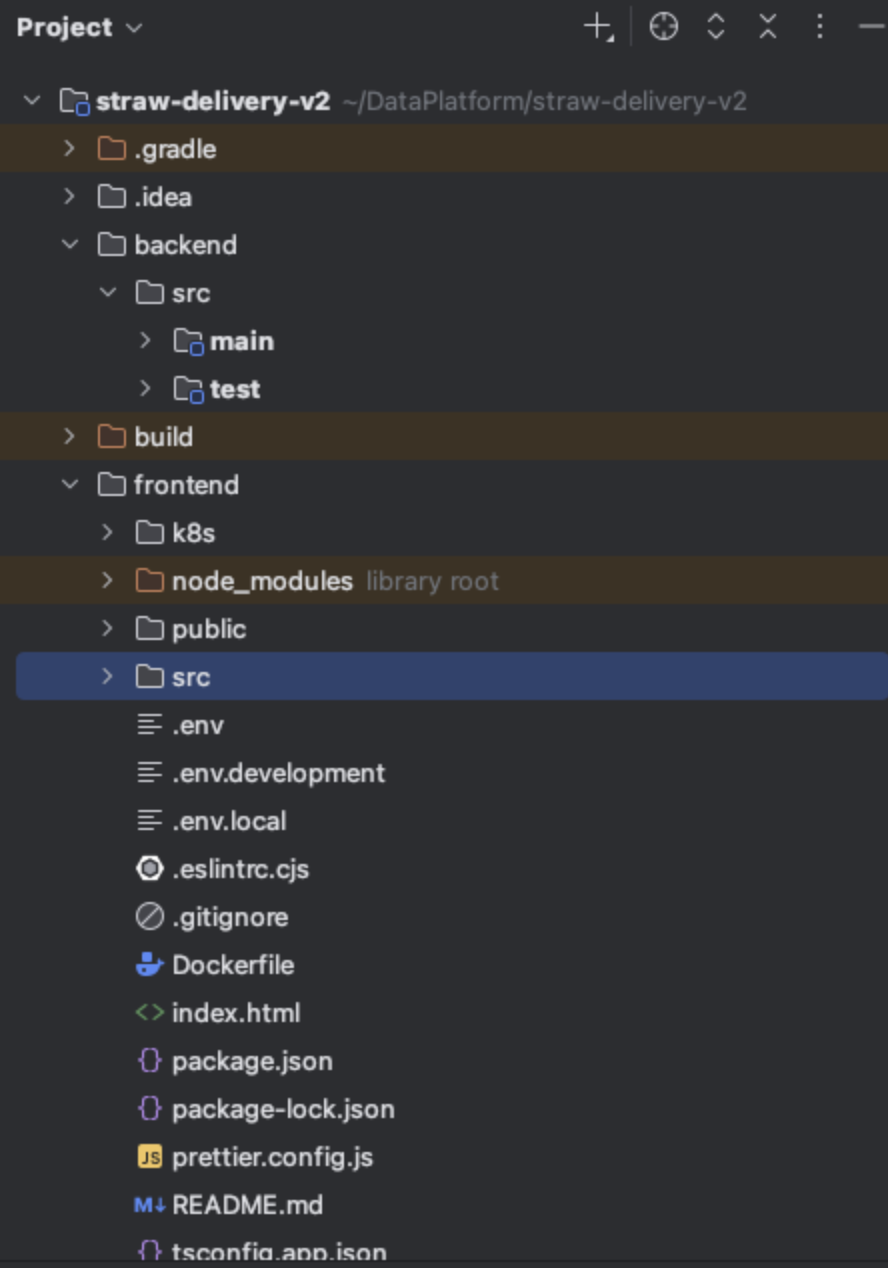Screen dimensions: 888x1268
Task: Open the Project view dropdown
Action: pyautogui.click(x=80, y=27)
